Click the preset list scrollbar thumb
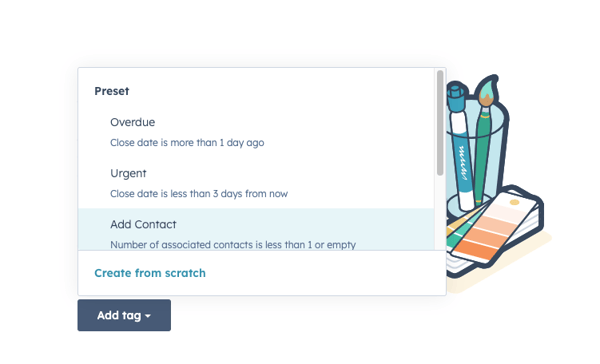Screen dimensions: 600x364 click(x=440, y=122)
